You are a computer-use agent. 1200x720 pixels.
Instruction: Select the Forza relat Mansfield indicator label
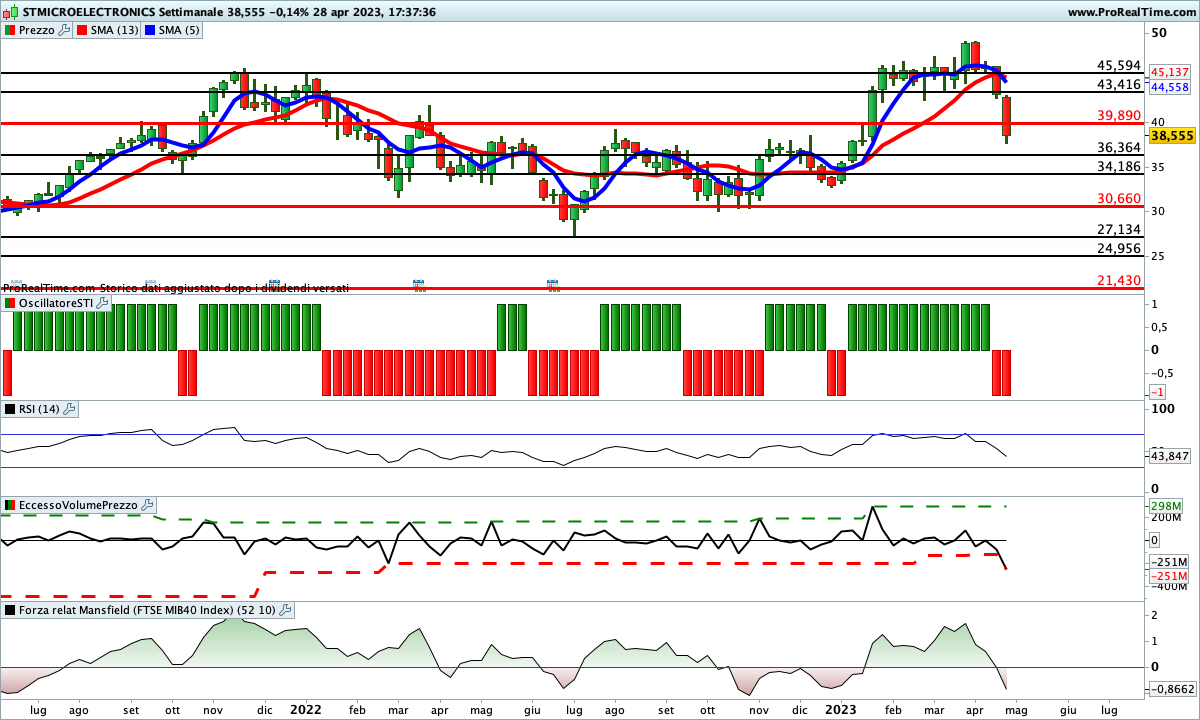pyautogui.click(x=148, y=610)
